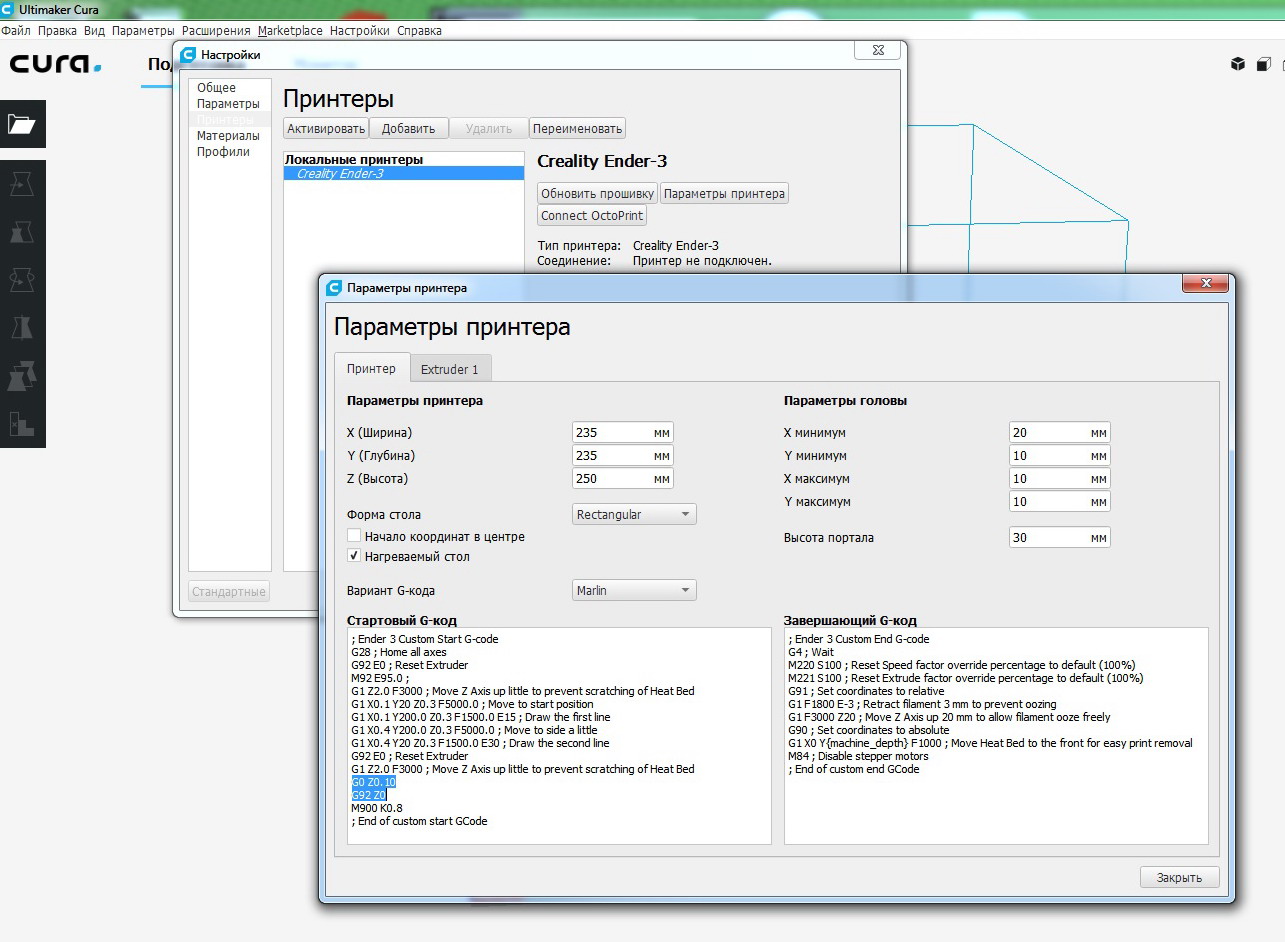Screen dimensions: 1285x942
Task: Click the X минимум input field
Action: tap(1060, 432)
